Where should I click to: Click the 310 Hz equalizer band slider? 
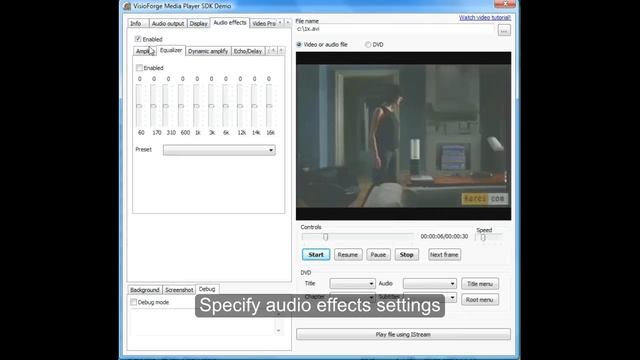pos(166,106)
